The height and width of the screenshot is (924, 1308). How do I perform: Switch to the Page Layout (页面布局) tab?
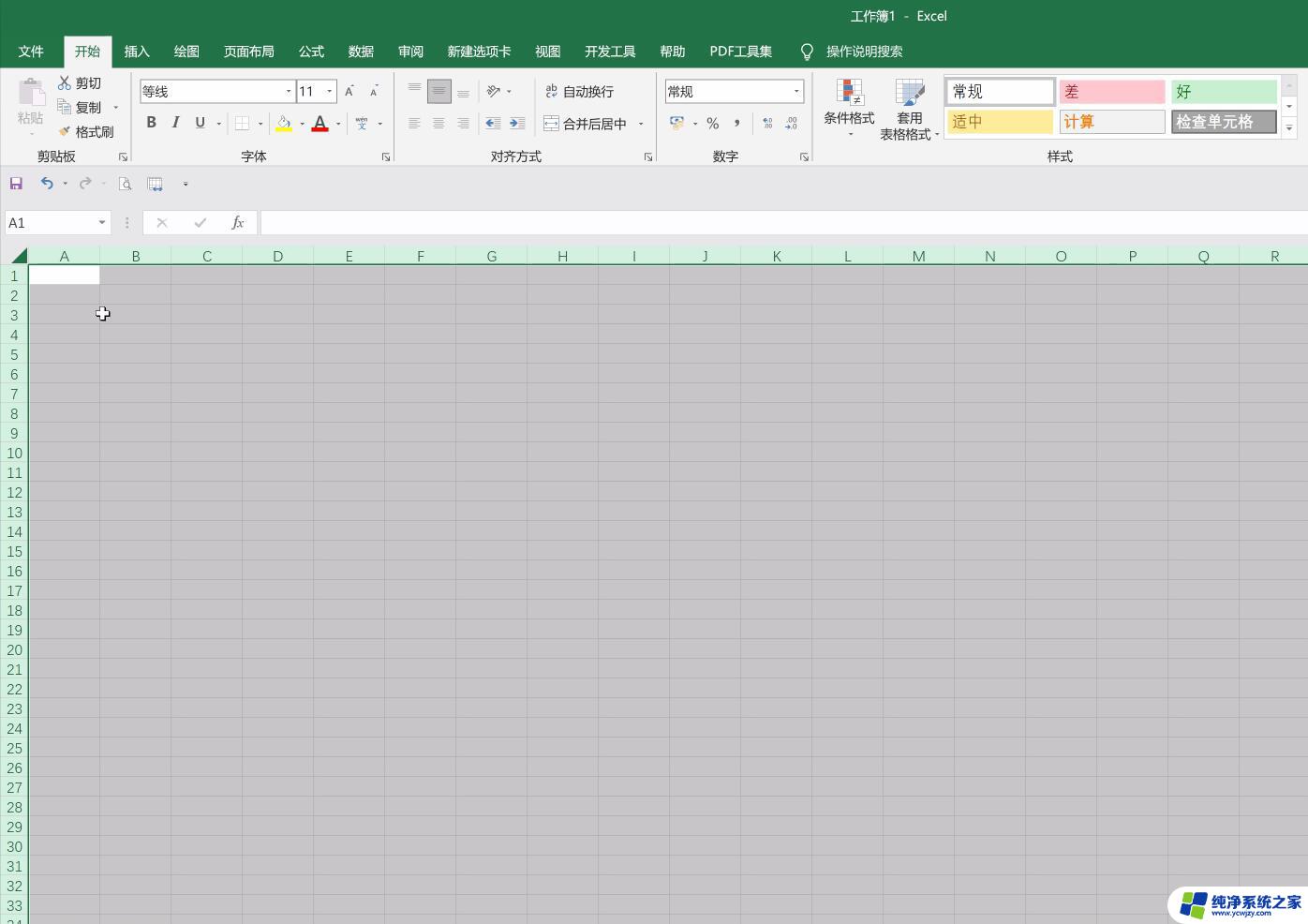click(248, 52)
